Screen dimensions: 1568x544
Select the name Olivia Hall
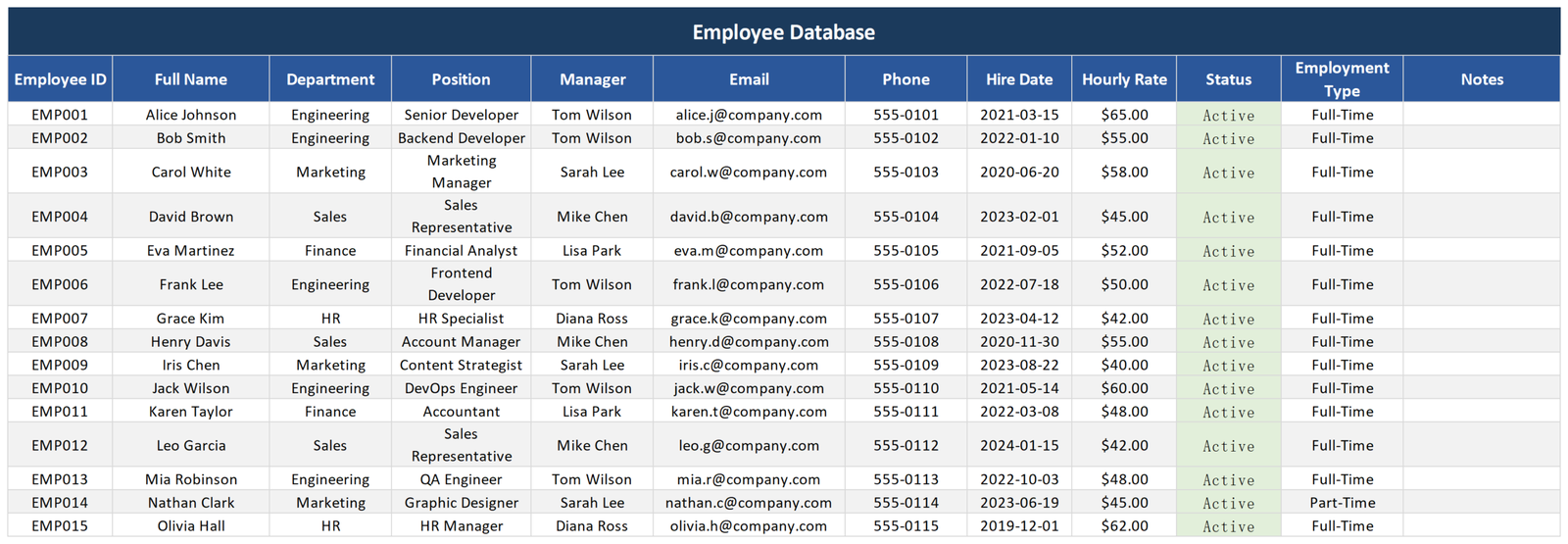click(191, 526)
